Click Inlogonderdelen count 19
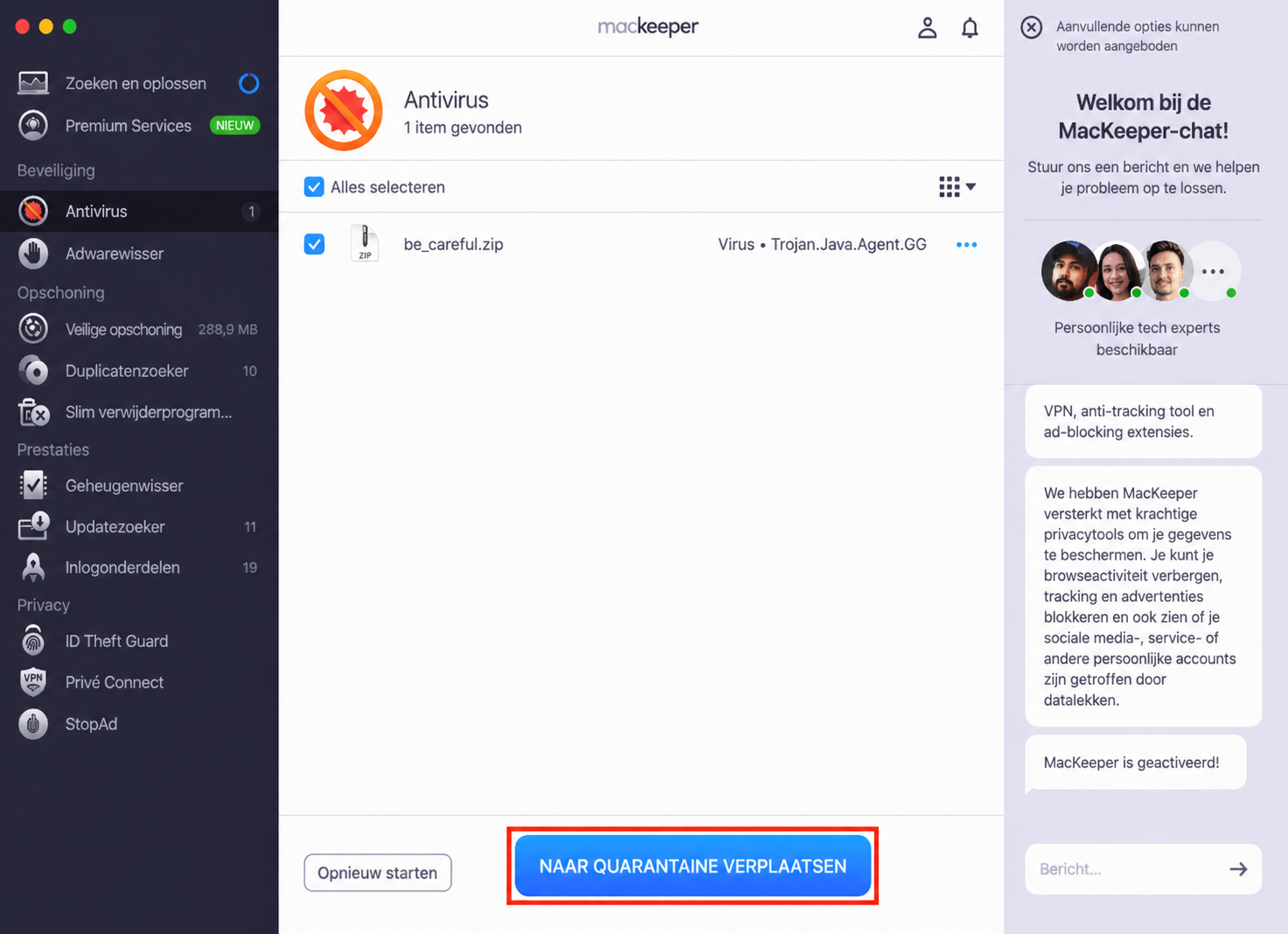This screenshot has width=1288, height=934. click(x=250, y=568)
